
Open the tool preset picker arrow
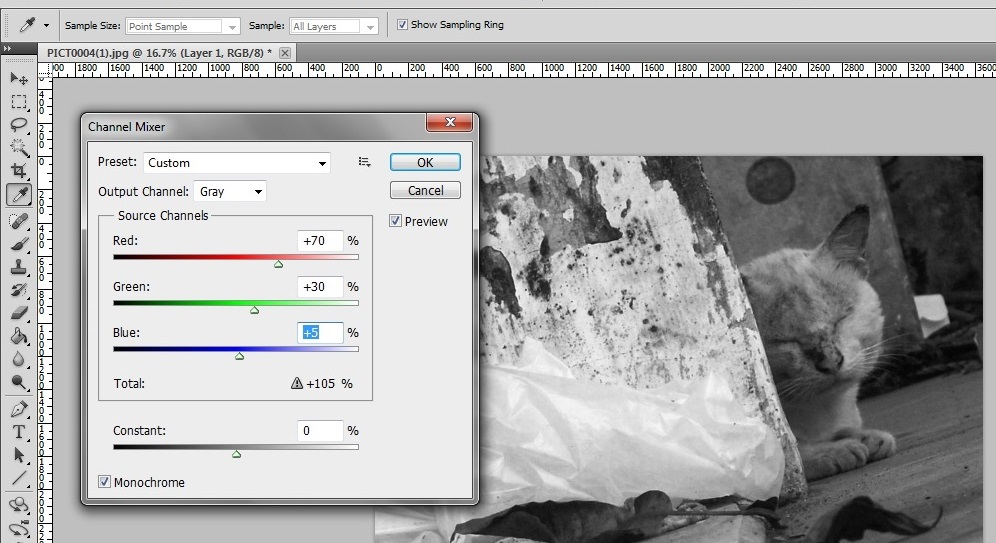(46, 25)
